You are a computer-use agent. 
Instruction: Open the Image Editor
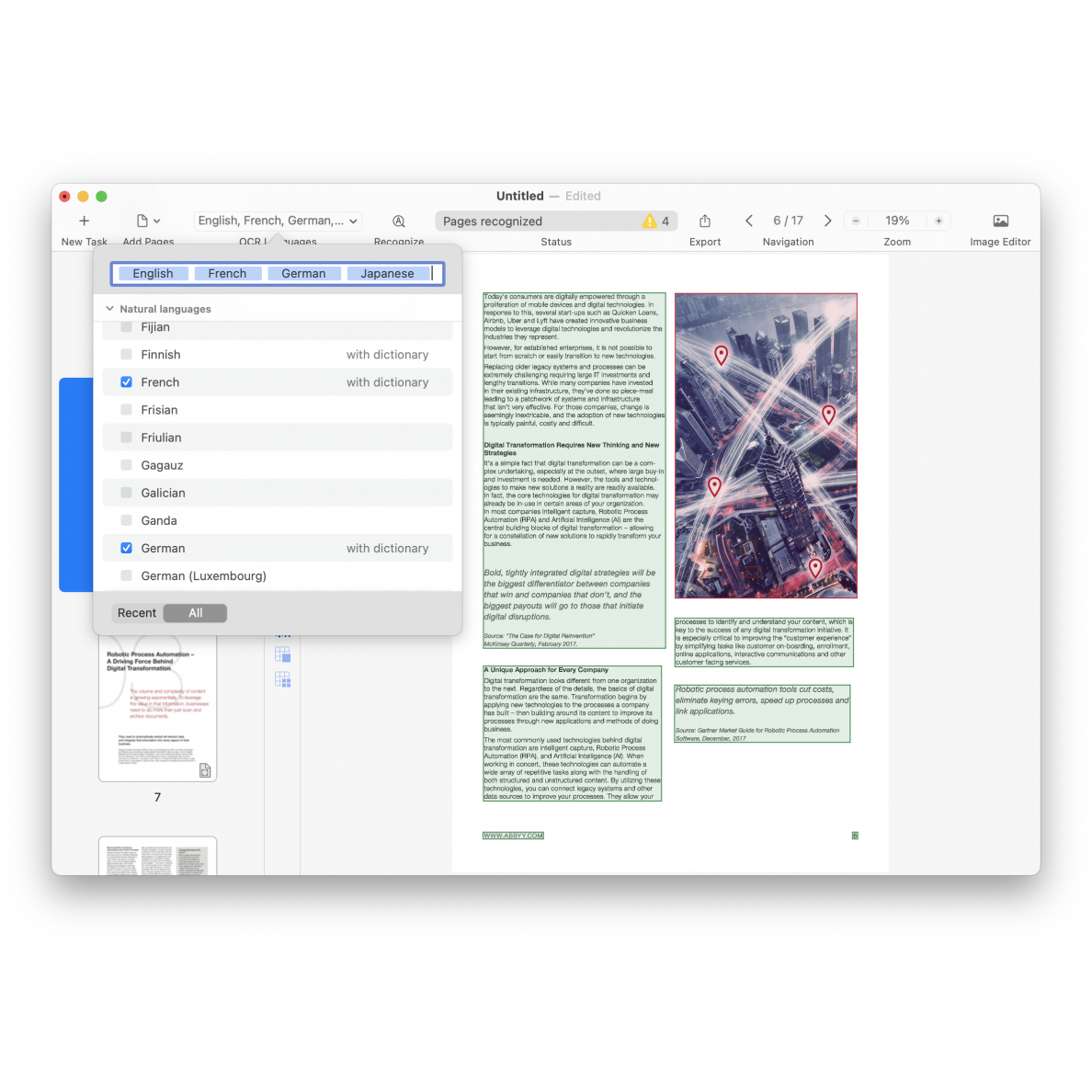(x=1000, y=221)
